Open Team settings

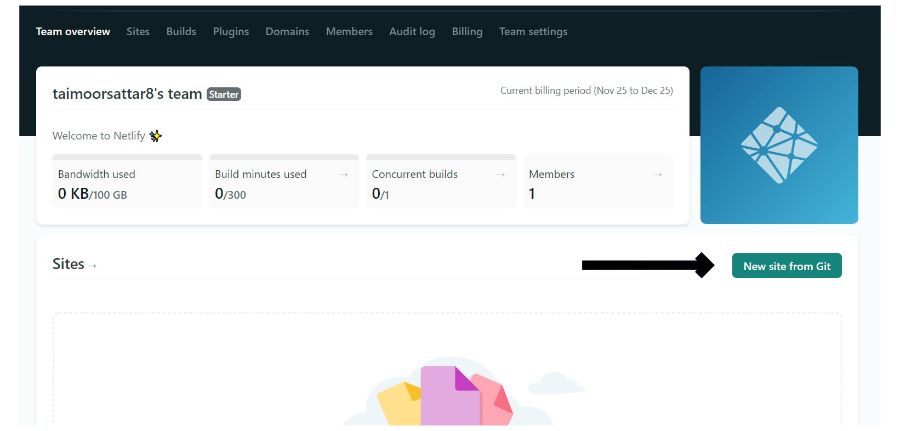[533, 32]
